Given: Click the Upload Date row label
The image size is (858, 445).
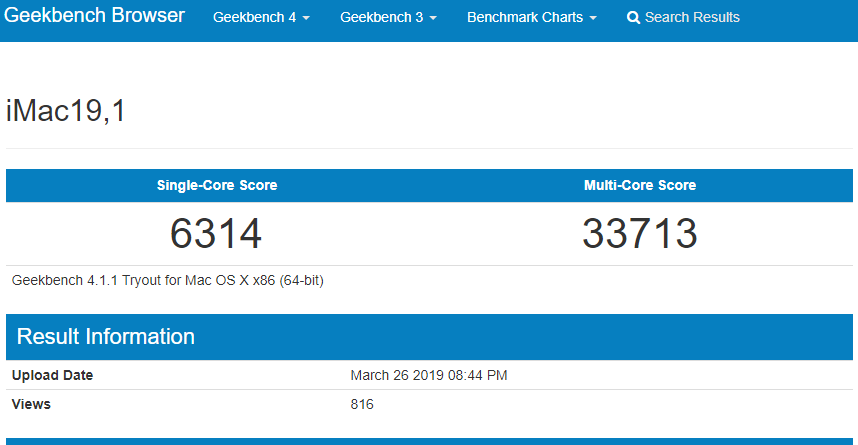Looking at the screenshot, I should point(53,375).
